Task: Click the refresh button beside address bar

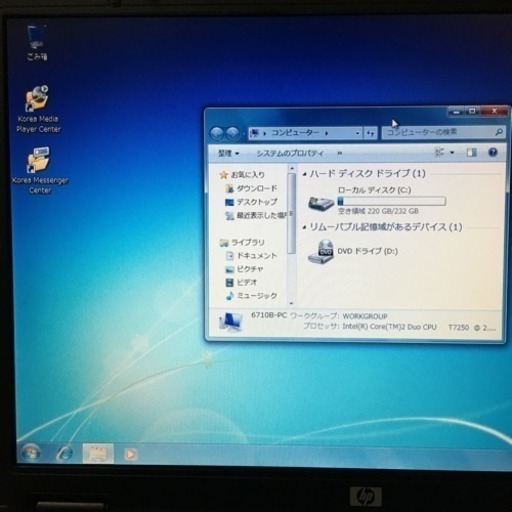Action: pyautogui.click(x=370, y=133)
